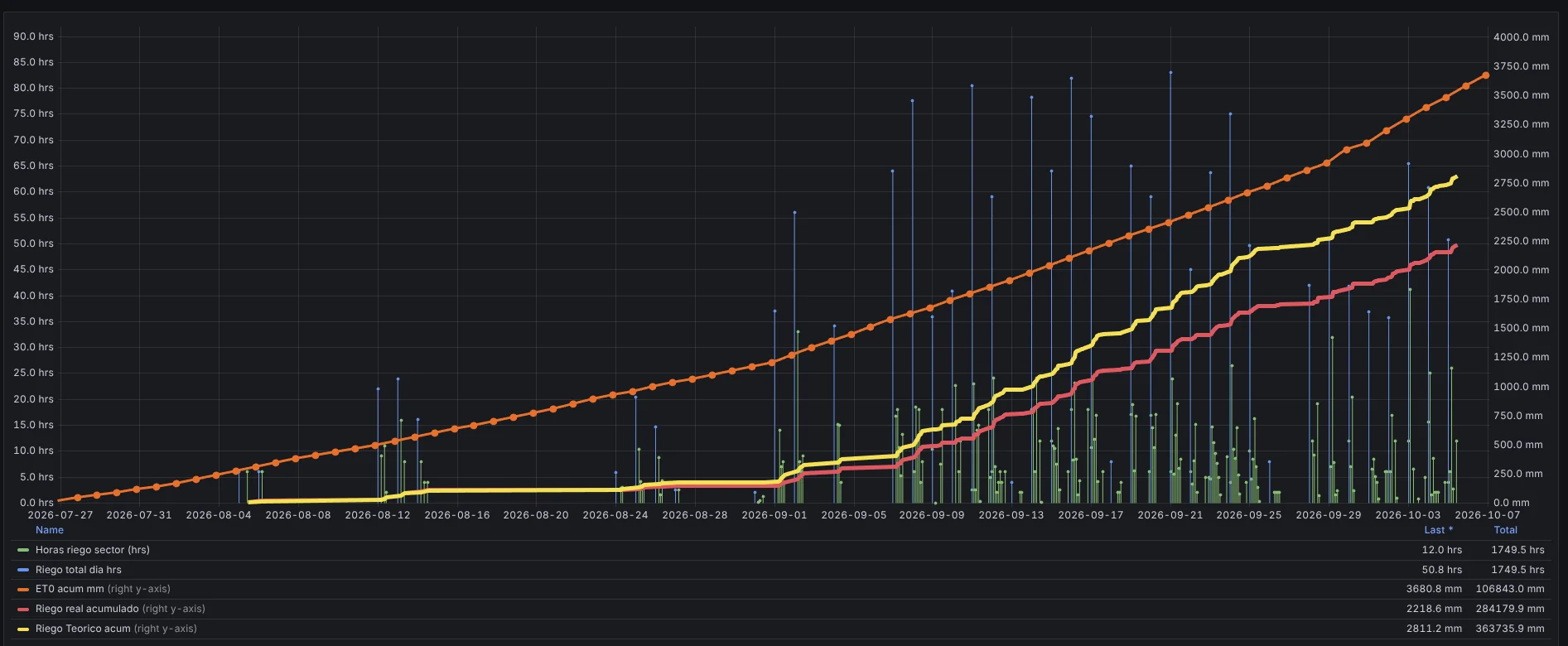Toggle the Riego real acumulado series label
The image size is (1568, 646).
coord(87,609)
